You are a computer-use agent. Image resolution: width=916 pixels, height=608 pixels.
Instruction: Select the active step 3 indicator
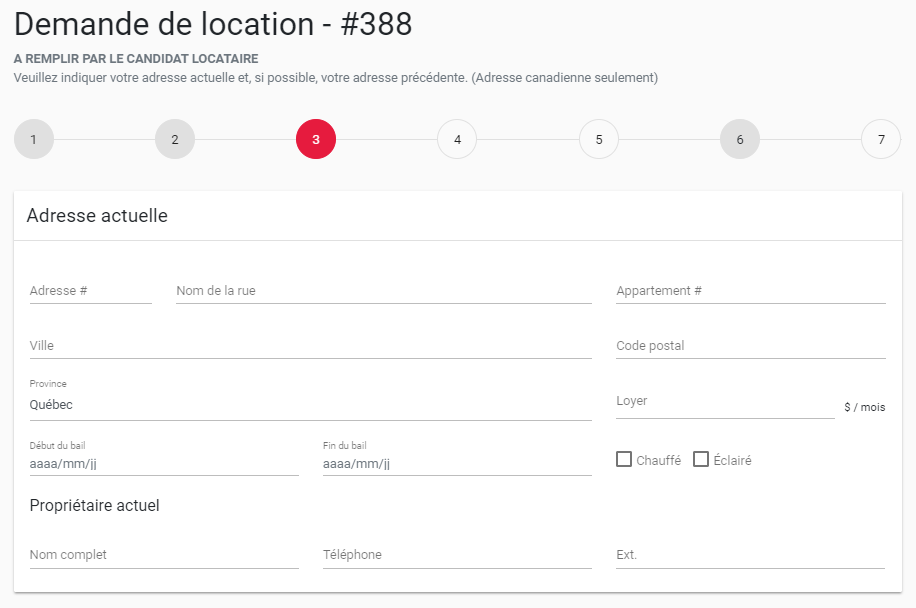[x=316, y=139]
